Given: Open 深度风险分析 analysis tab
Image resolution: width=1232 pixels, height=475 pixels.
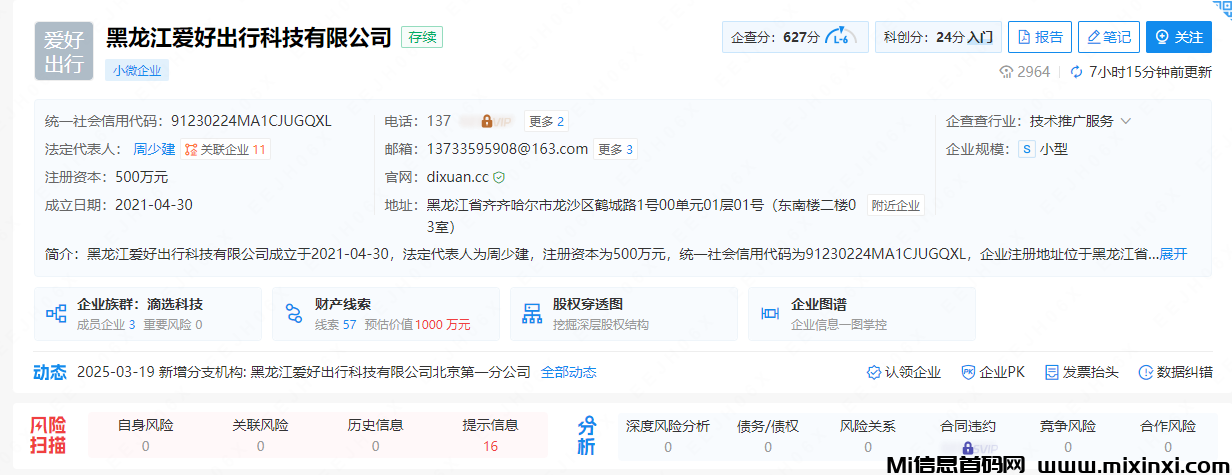Looking at the screenshot, I should click(668, 435).
